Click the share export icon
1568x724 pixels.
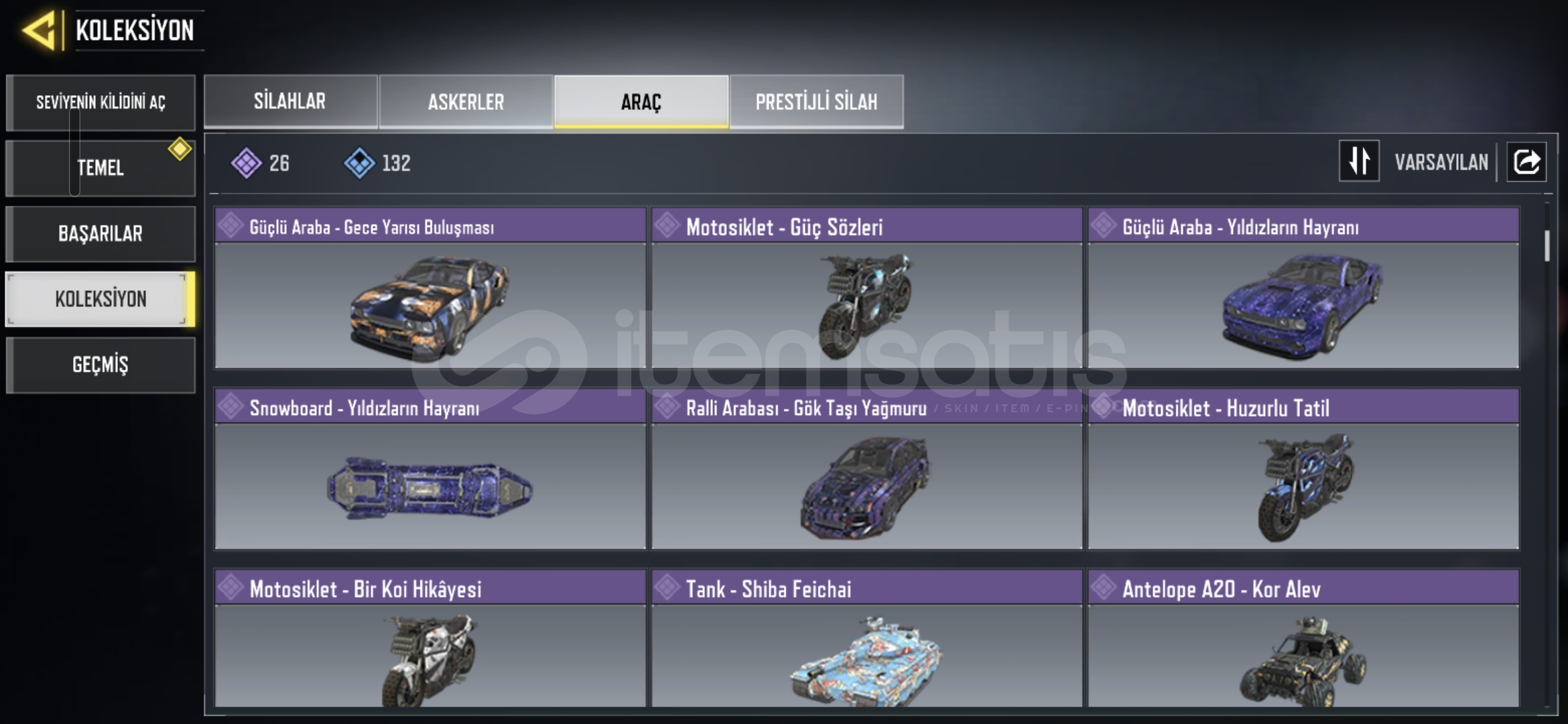(1526, 162)
